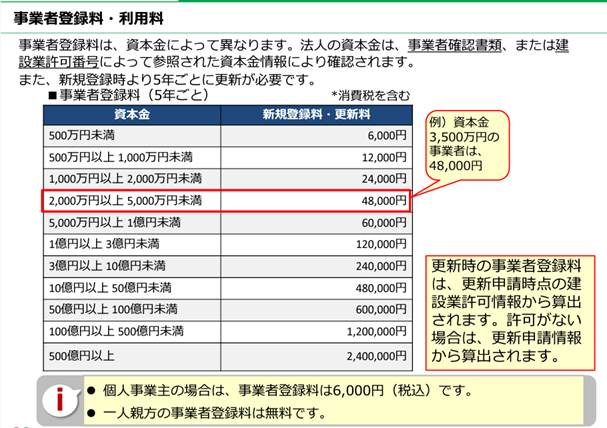Select the 1,200,000円 fee cell
The height and width of the screenshot is (428, 607).
316,331
